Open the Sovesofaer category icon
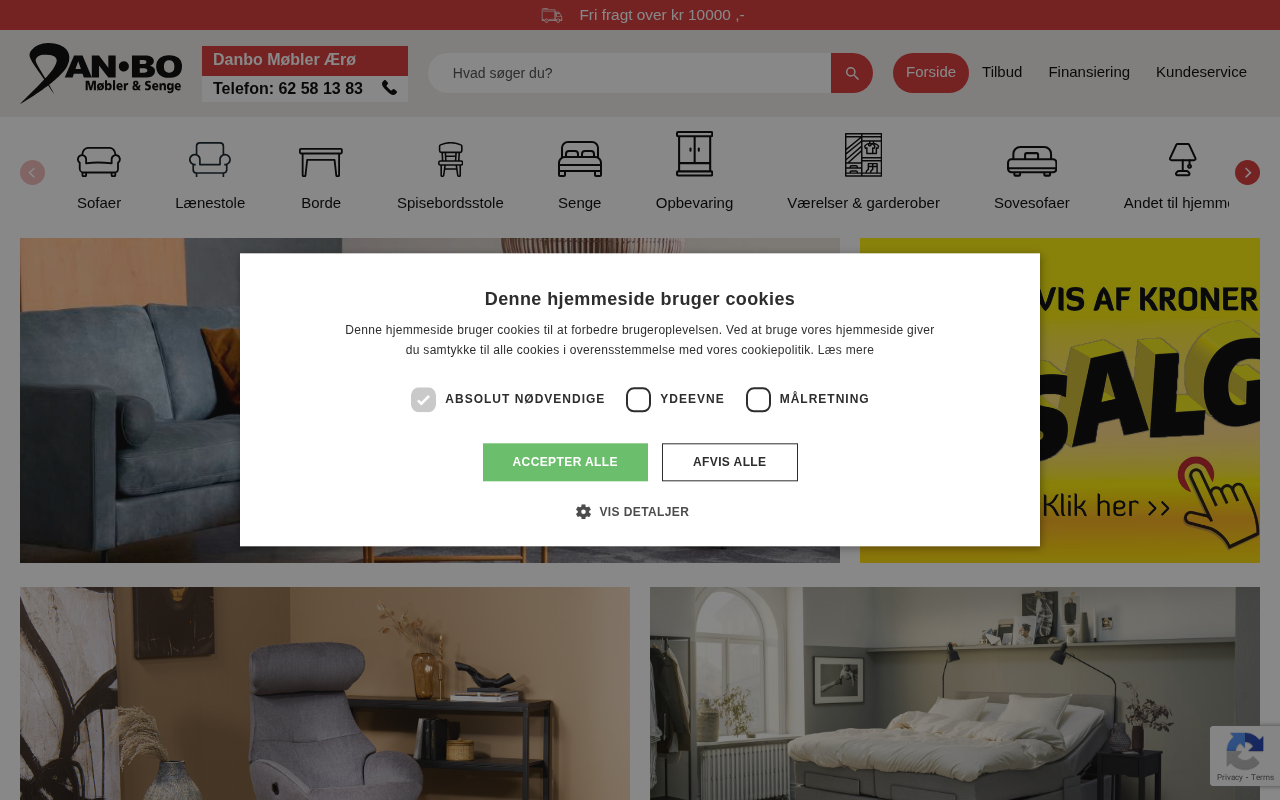Screen dimensions: 1280x800 [1032, 161]
